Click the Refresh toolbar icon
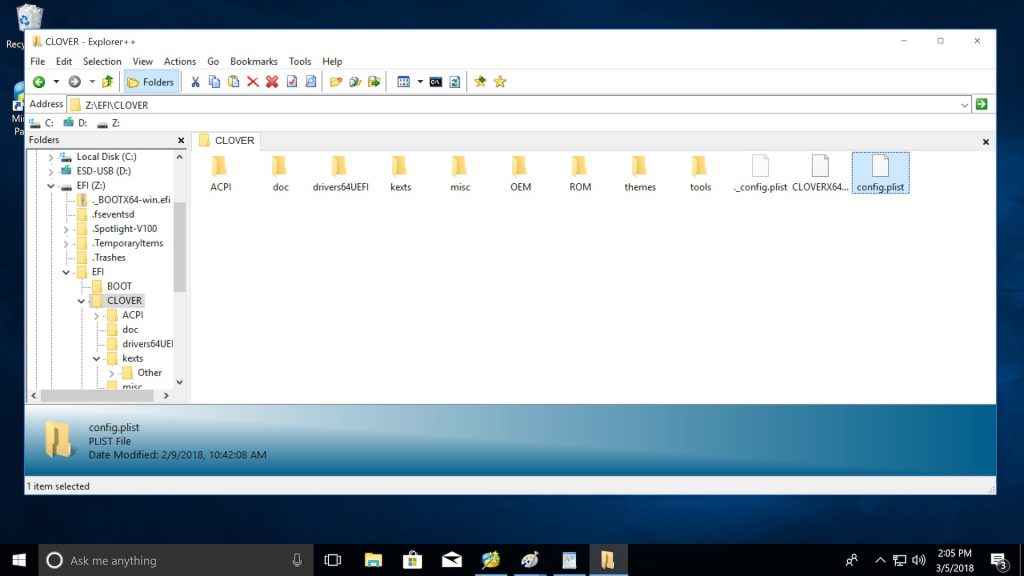The image size is (1024, 576). pos(455,82)
